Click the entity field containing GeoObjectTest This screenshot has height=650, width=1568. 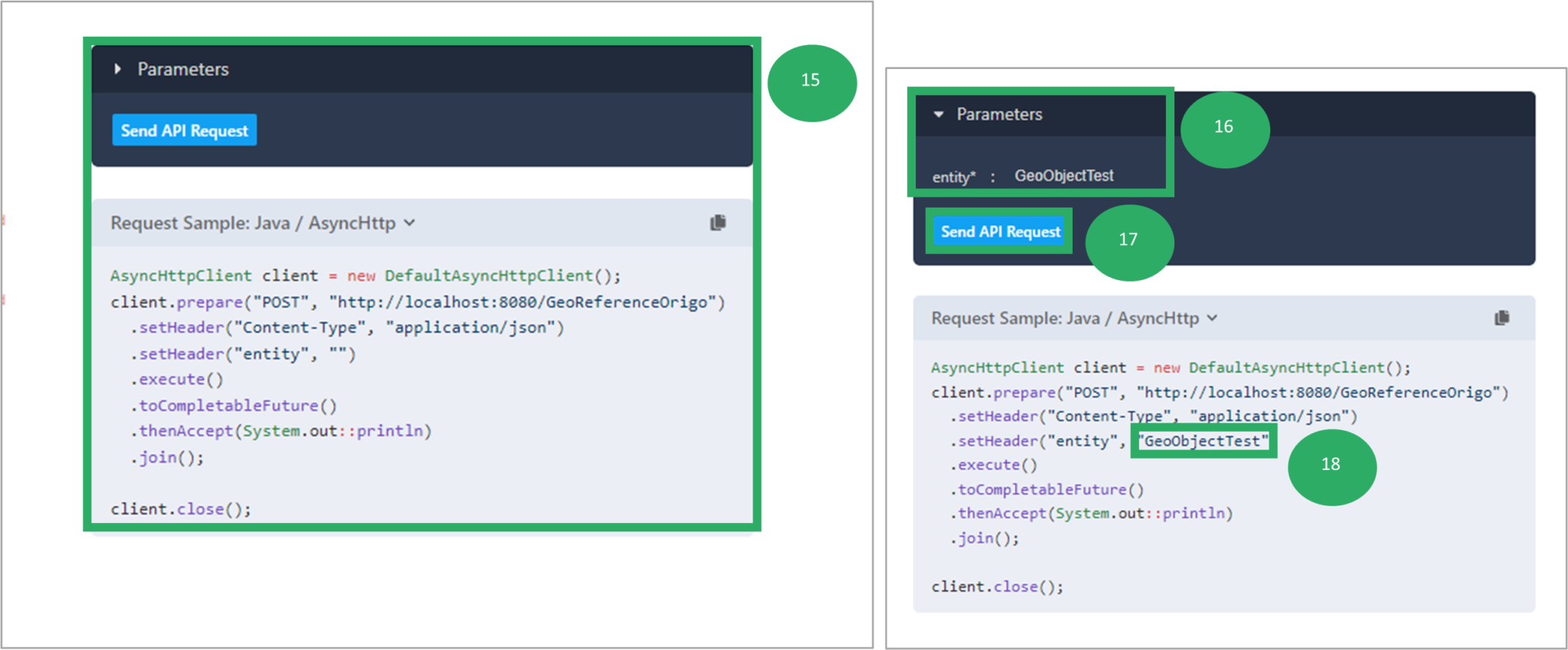1063,176
